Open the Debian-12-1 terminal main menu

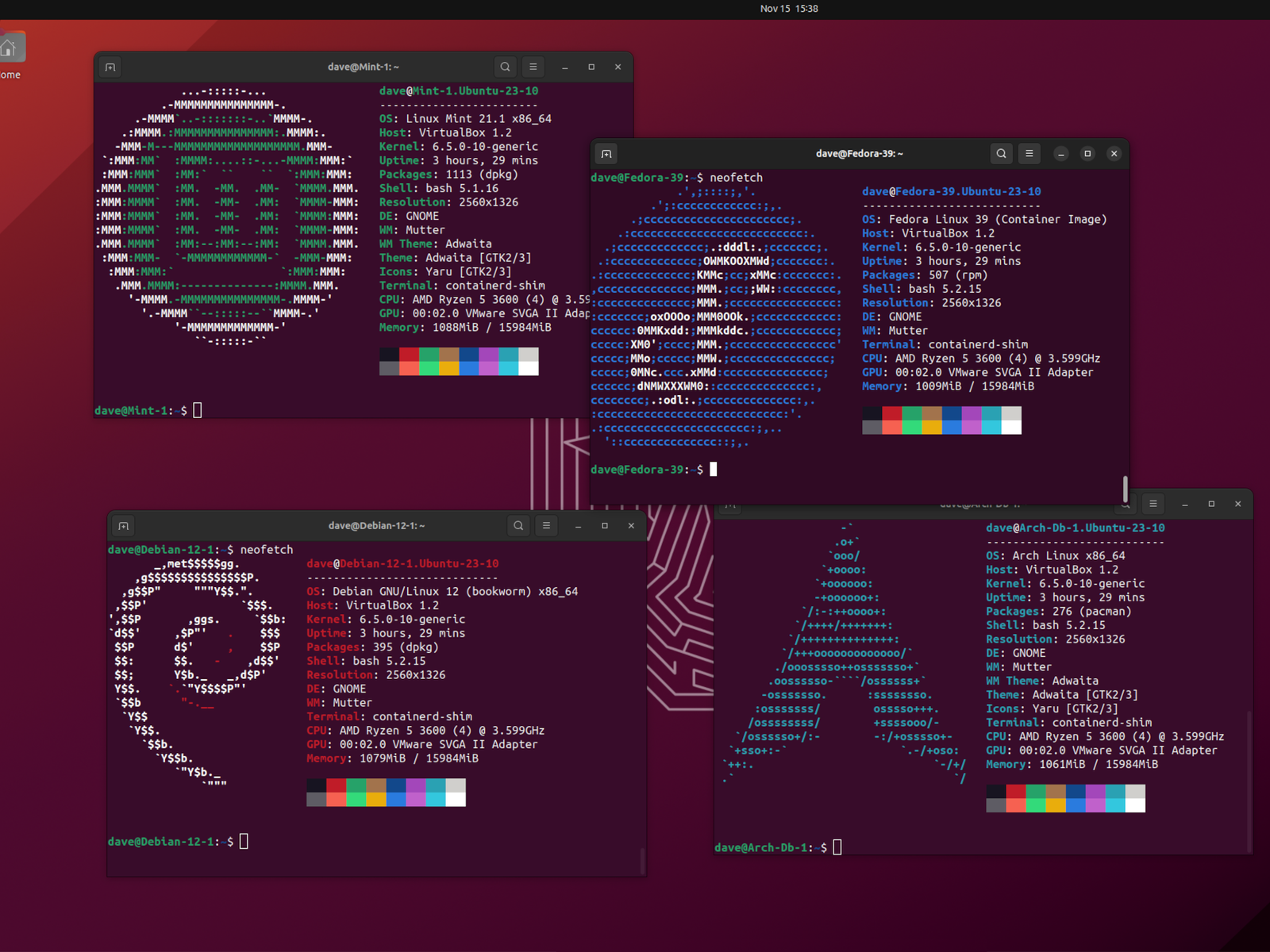[x=546, y=526]
